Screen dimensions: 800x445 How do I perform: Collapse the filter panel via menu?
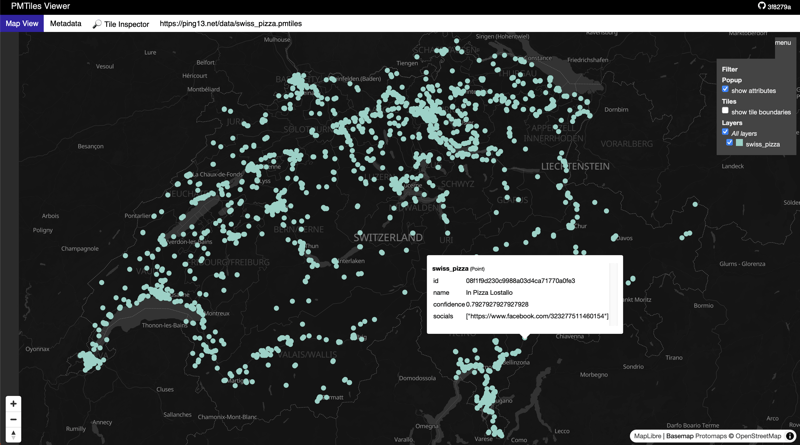click(x=782, y=43)
